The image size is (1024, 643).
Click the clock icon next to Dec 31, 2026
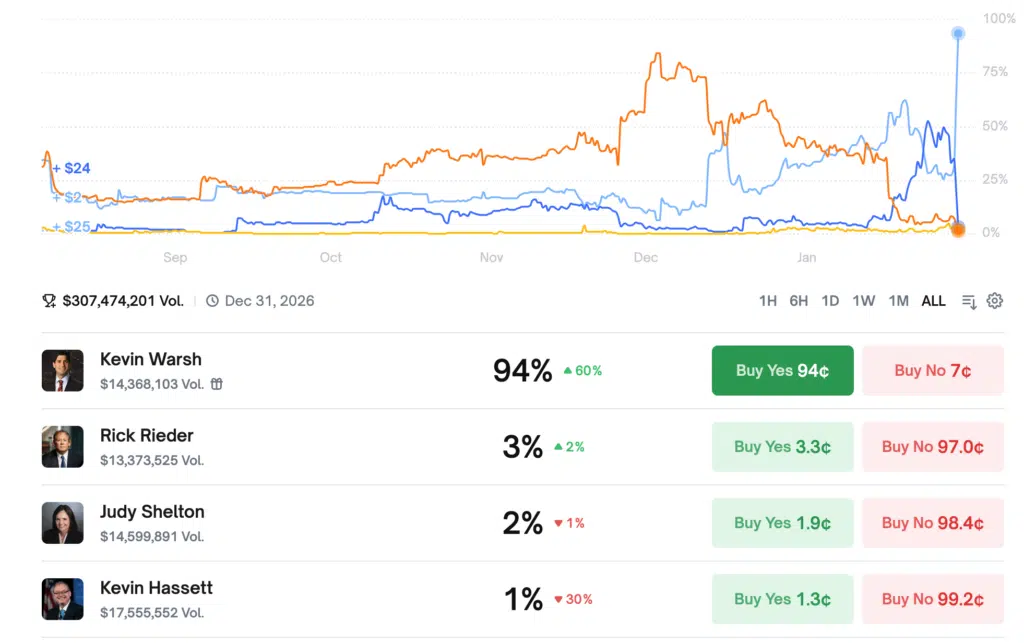212,301
